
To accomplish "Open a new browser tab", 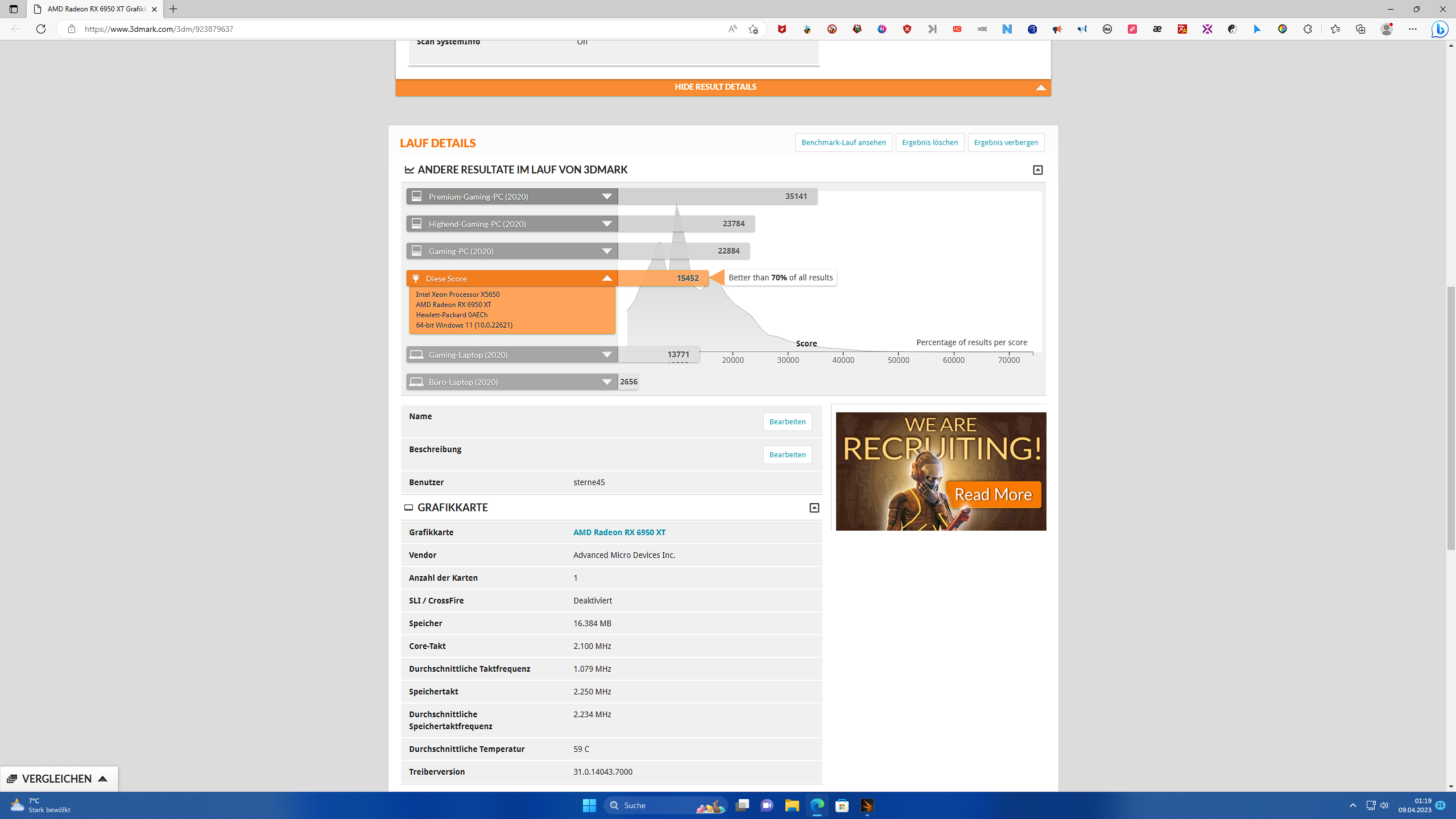I will [x=173, y=9].
